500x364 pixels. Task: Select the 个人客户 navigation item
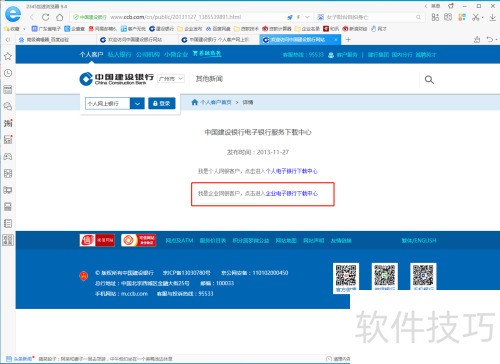91,54
